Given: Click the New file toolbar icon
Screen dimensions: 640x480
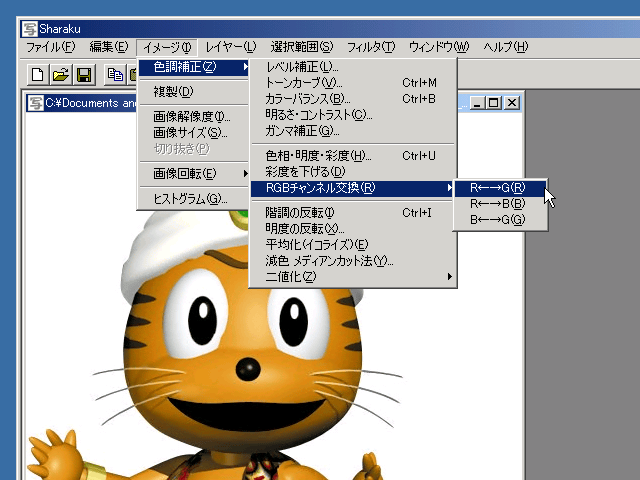Looking at the screenshot, I should click(38, 75).
